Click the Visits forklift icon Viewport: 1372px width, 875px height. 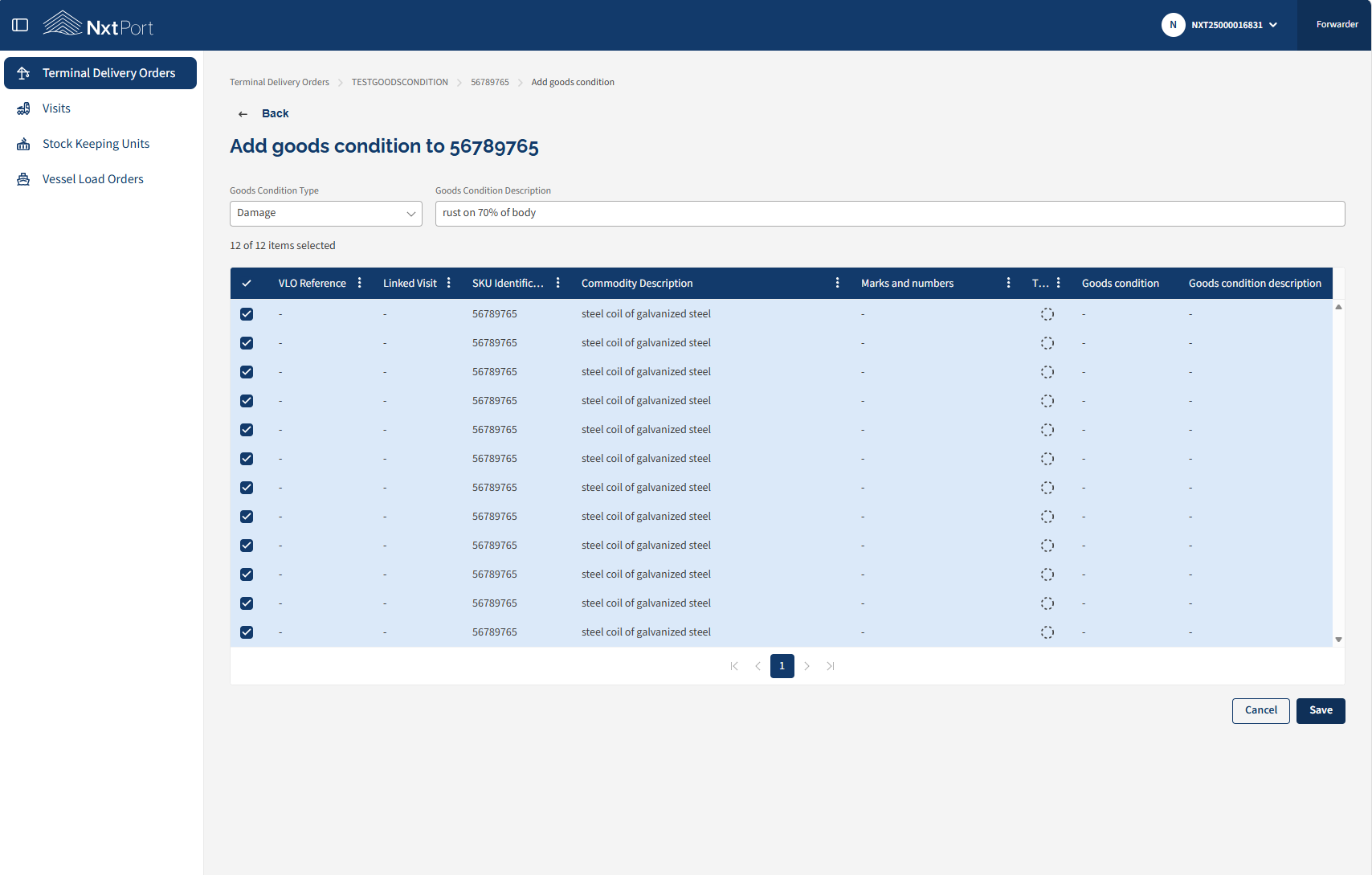tap(23, 108)
